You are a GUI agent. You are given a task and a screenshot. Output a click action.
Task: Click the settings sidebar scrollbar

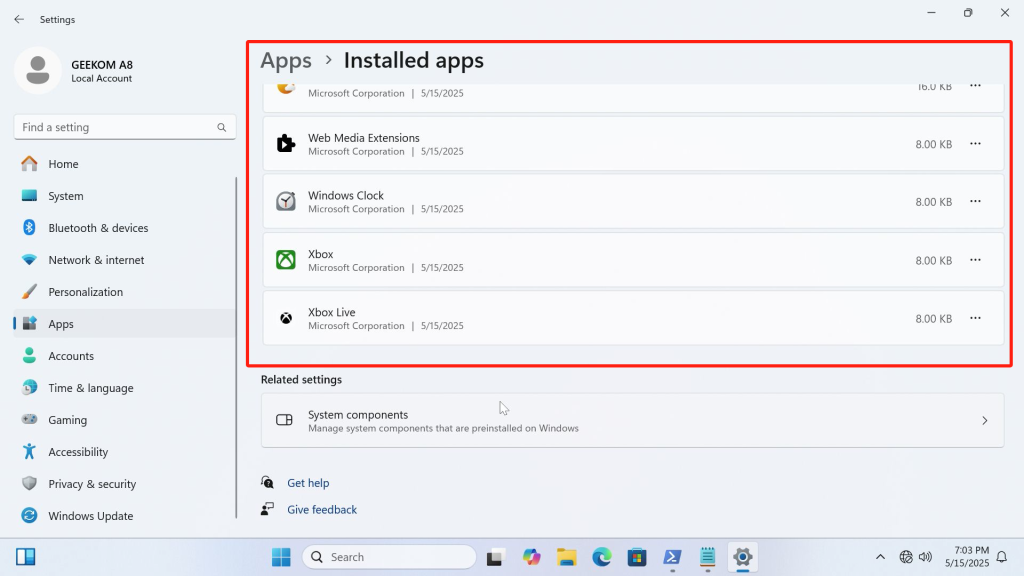pyautogui.click(x=236, y=347)
